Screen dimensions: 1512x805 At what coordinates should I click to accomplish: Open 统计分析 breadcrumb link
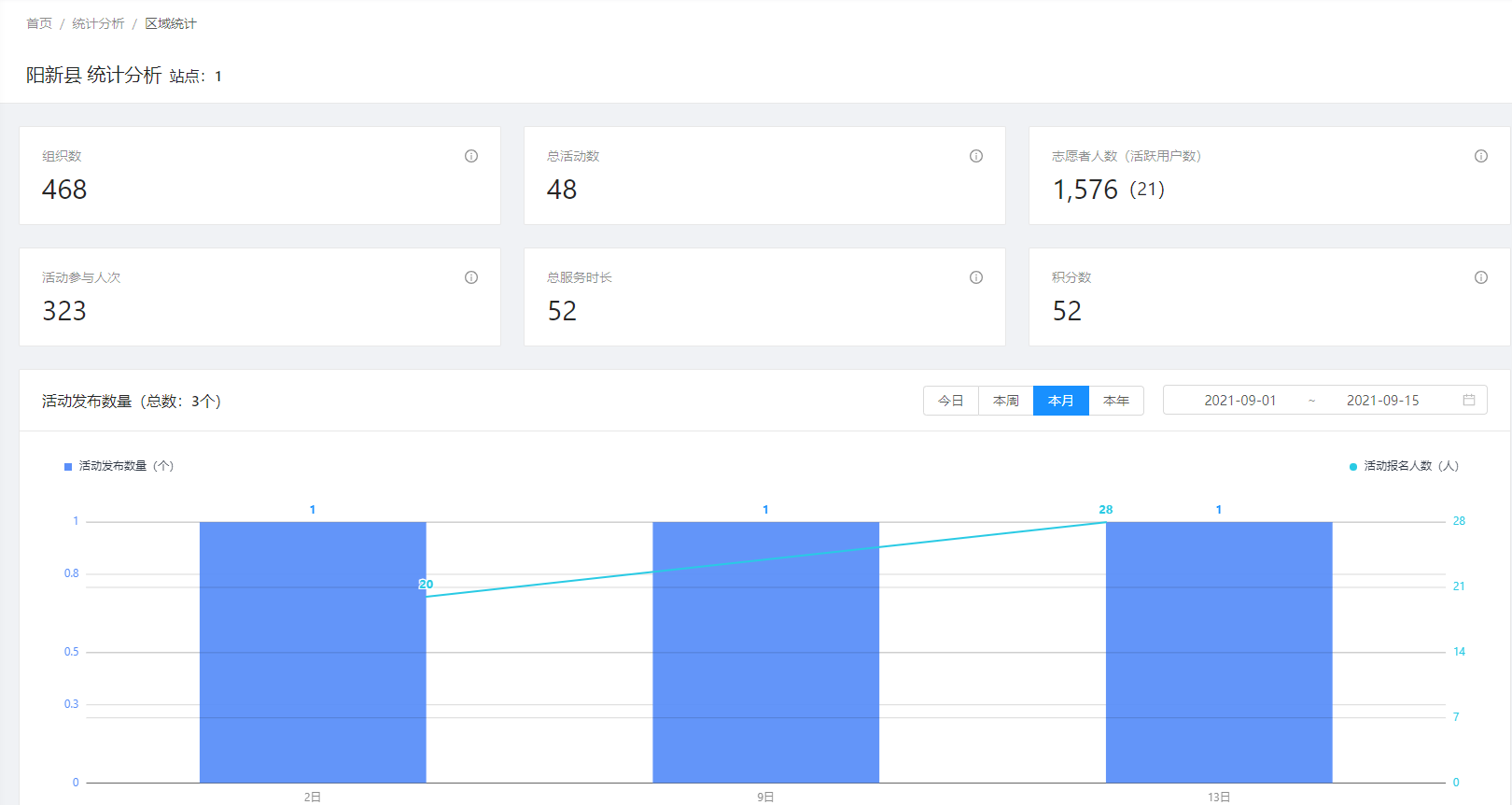click(x=98, y=23)
